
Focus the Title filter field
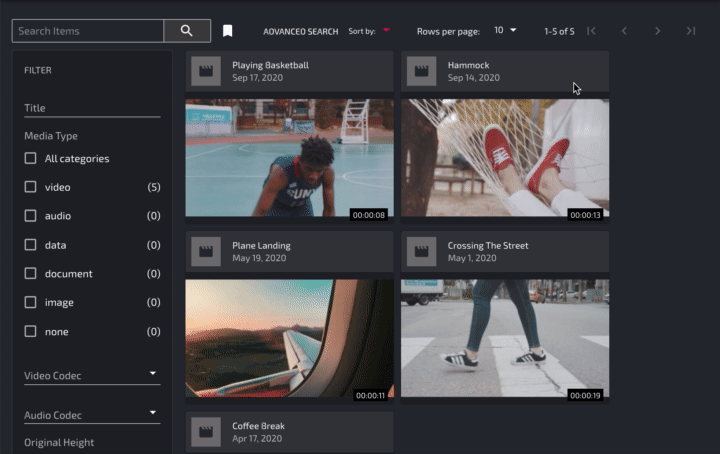coord(92,108)
